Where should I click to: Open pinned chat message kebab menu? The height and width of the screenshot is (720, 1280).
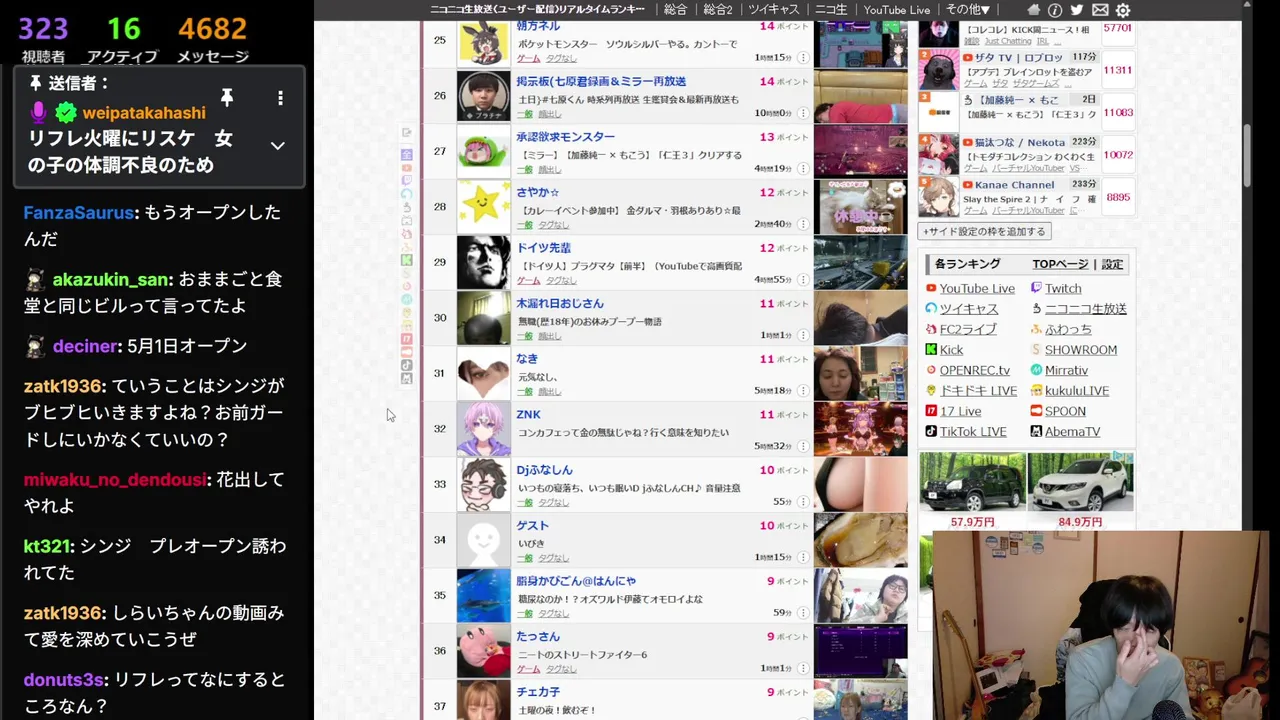tap(280, 98)
